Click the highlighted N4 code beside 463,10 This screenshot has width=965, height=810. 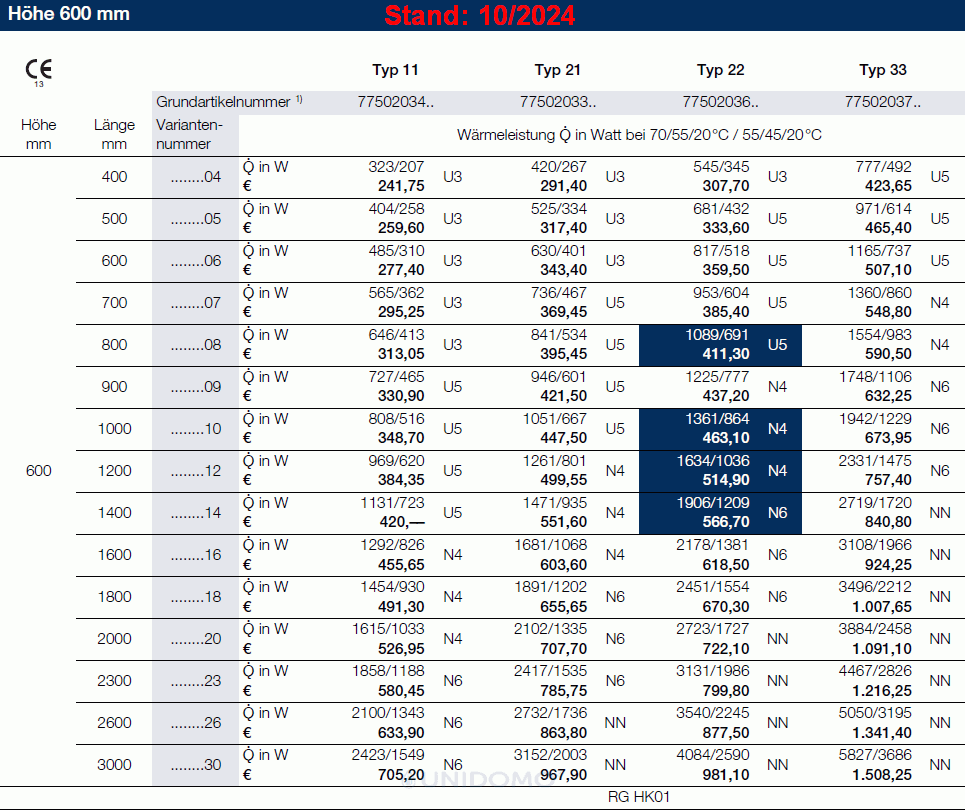(x=777, y=429)
